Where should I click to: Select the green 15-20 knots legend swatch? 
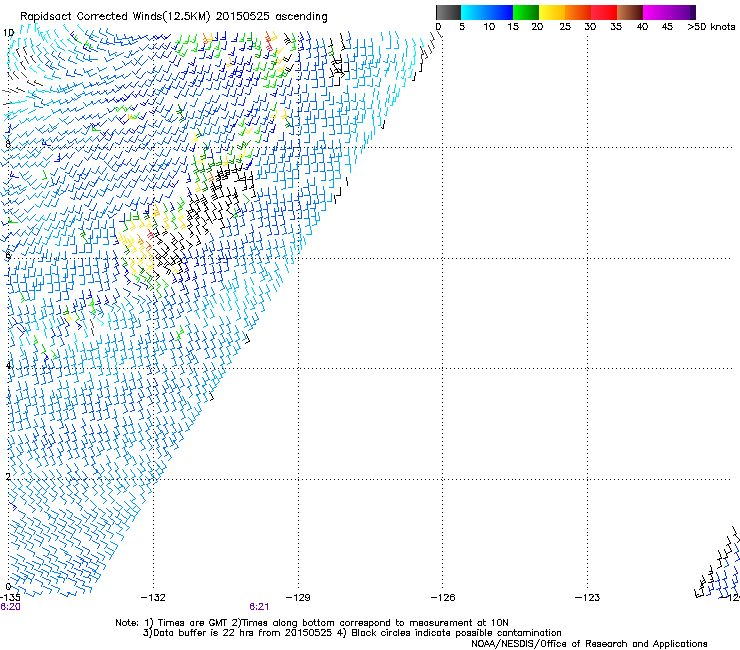click(526, 12)
